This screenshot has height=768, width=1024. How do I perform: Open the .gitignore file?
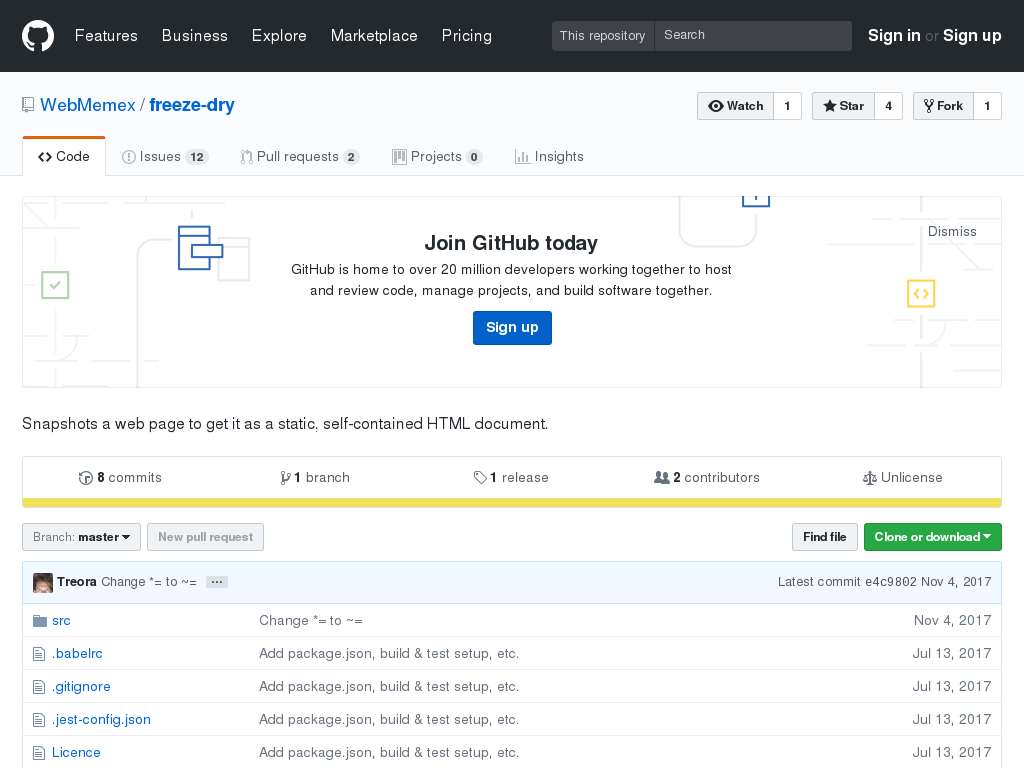[81, 687]
